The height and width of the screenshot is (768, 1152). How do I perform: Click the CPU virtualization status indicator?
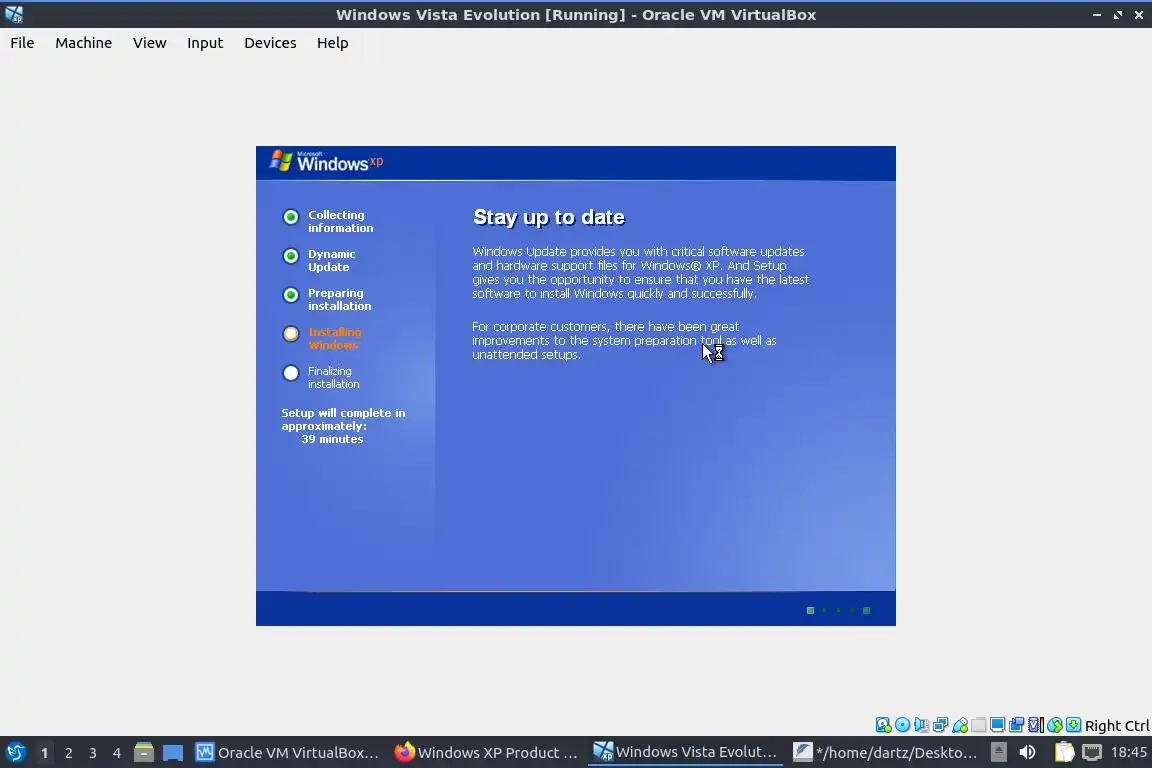point(1036,725)
